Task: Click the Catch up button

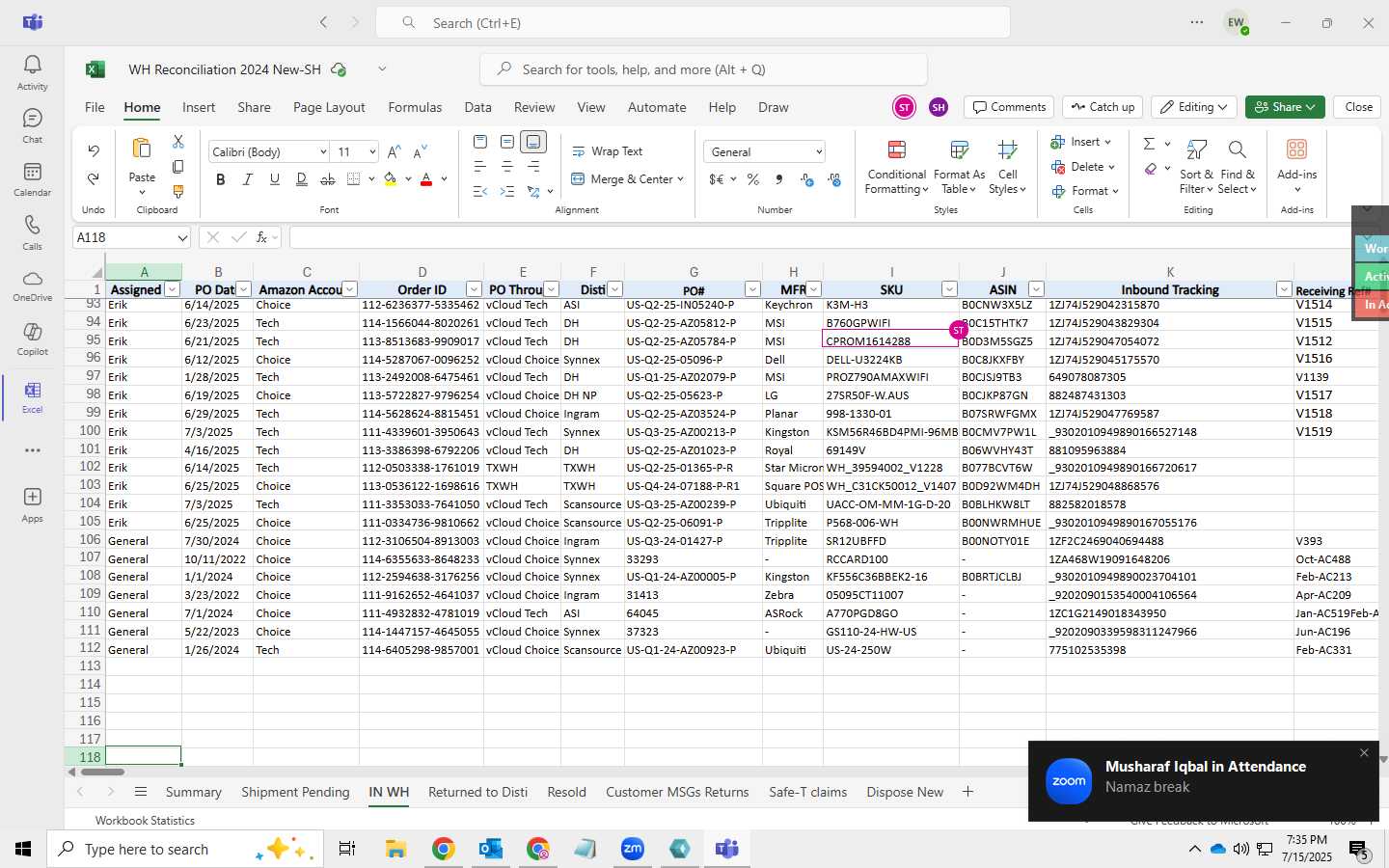Action: click(1103, 107)
